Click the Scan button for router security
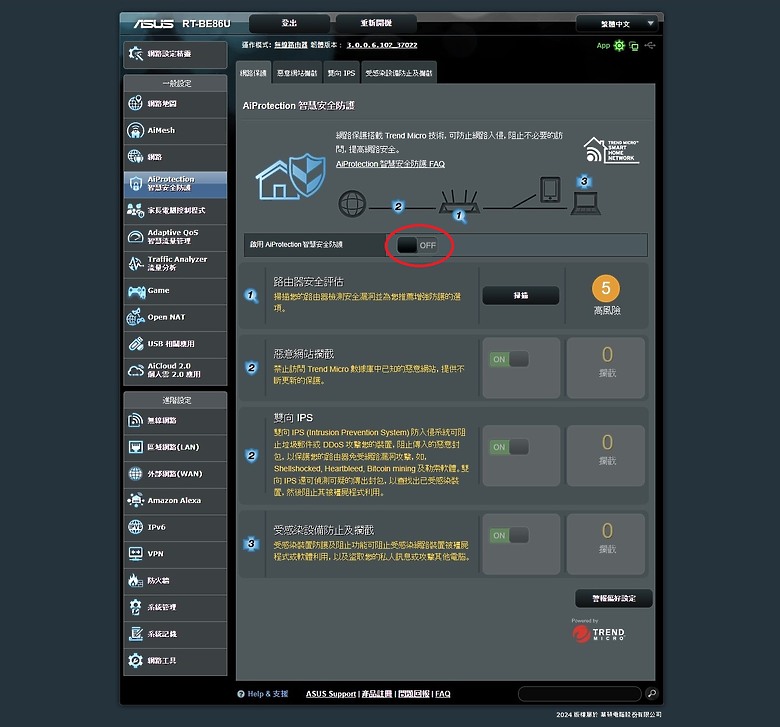The image size is (780, 727). (x=520, y=296)
